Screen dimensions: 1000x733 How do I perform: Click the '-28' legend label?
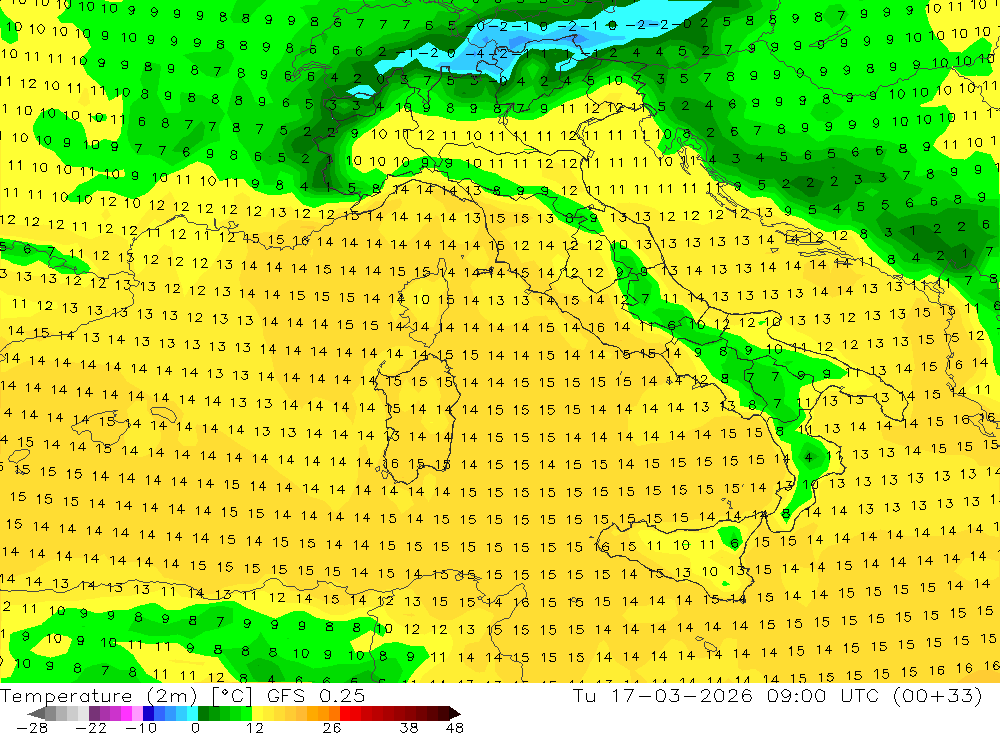pos(32,727)
